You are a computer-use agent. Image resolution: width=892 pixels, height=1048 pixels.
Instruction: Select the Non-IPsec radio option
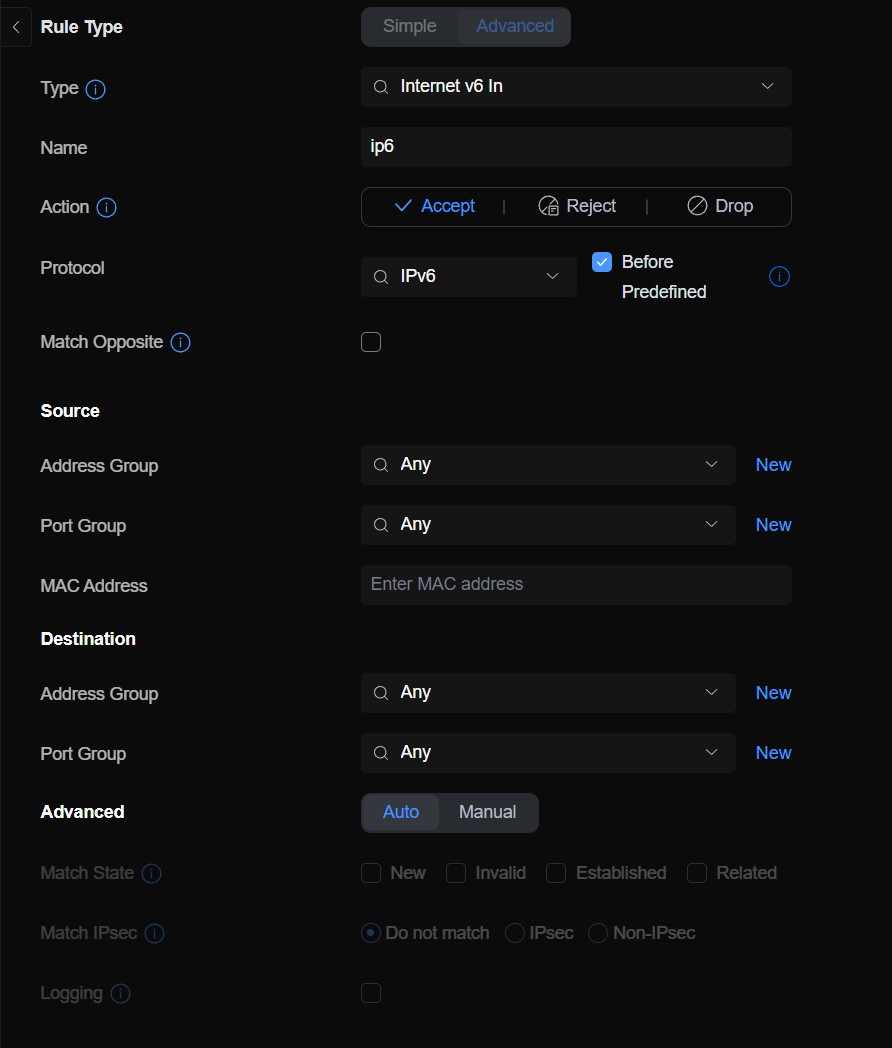click(x=598, y=933)
